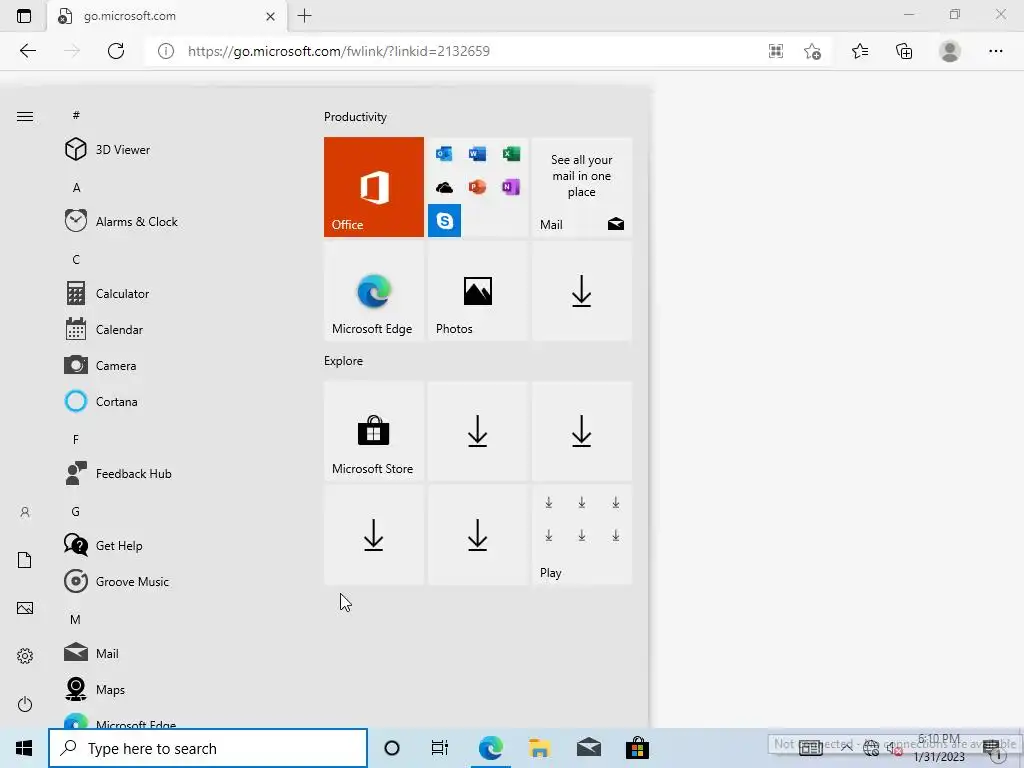The width and height of the screenshot is (1024, 768).
Task: Click the Power button in Start
Action: click(x=25, y=704)
